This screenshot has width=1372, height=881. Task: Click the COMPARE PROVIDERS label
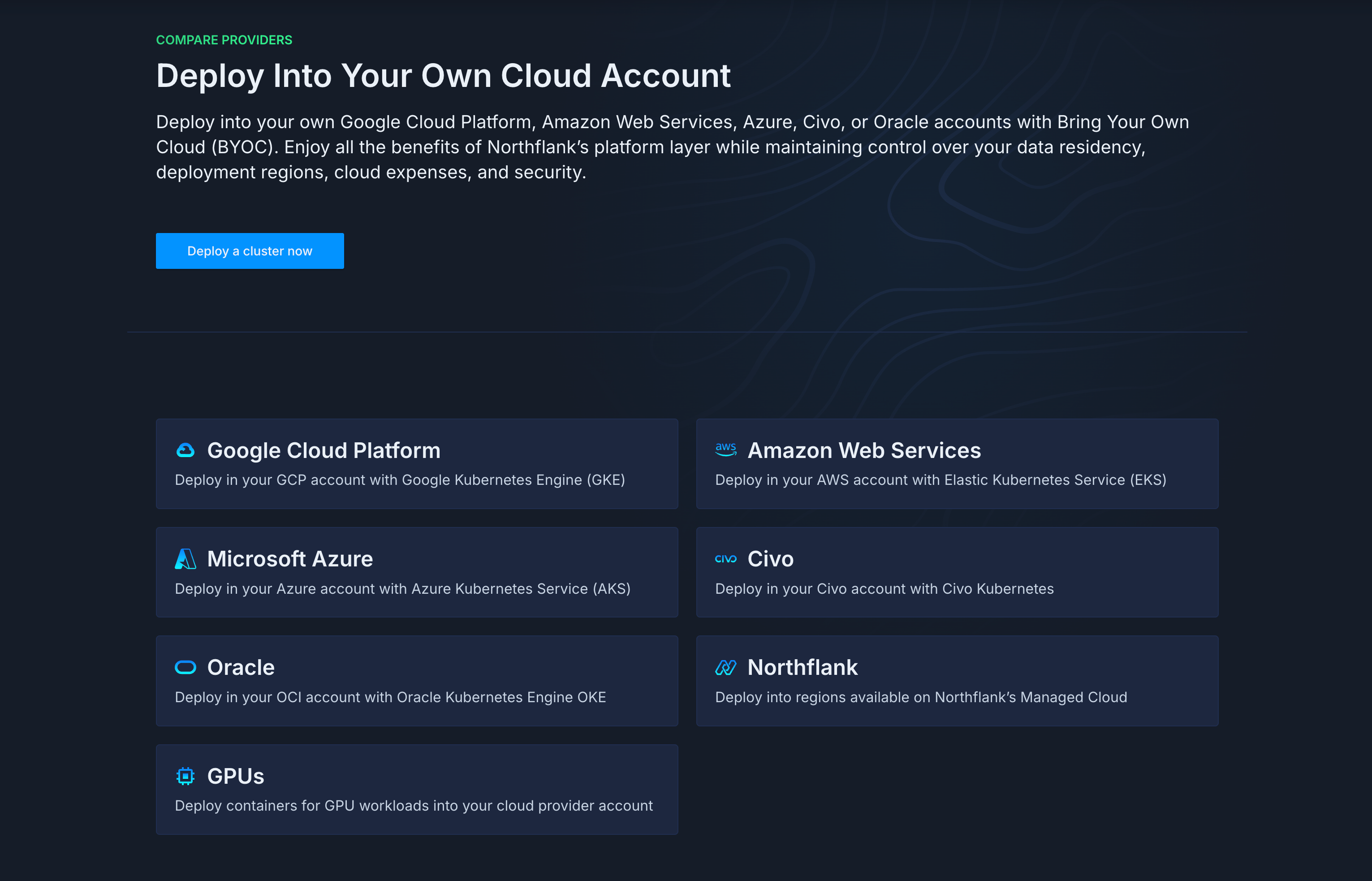click(224, 40)
